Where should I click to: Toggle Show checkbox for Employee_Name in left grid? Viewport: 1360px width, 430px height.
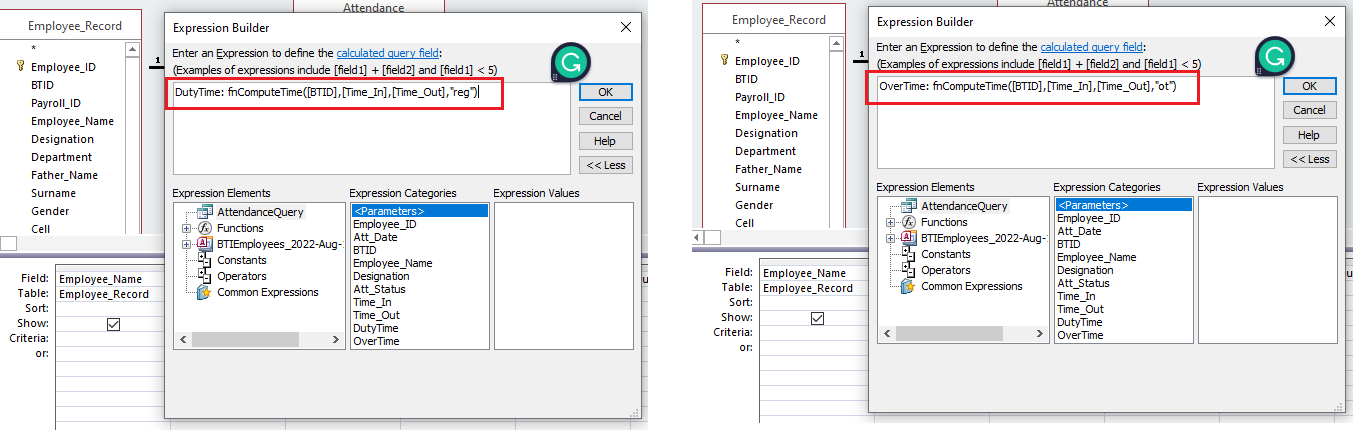pyautogui.click(x=113, y=324)
